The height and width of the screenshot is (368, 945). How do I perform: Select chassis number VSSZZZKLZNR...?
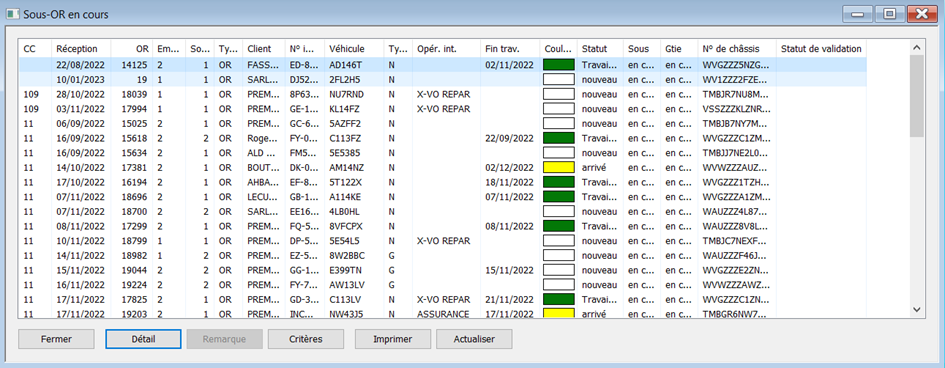(x=736, y=109)
